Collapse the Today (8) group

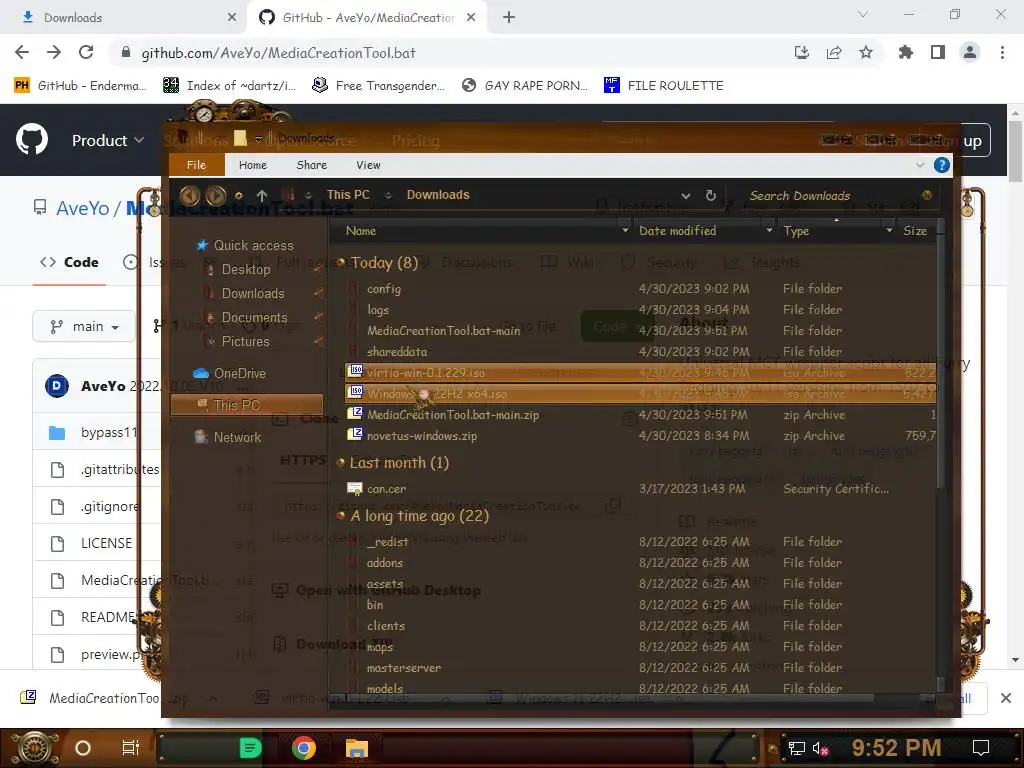[340, 263]
